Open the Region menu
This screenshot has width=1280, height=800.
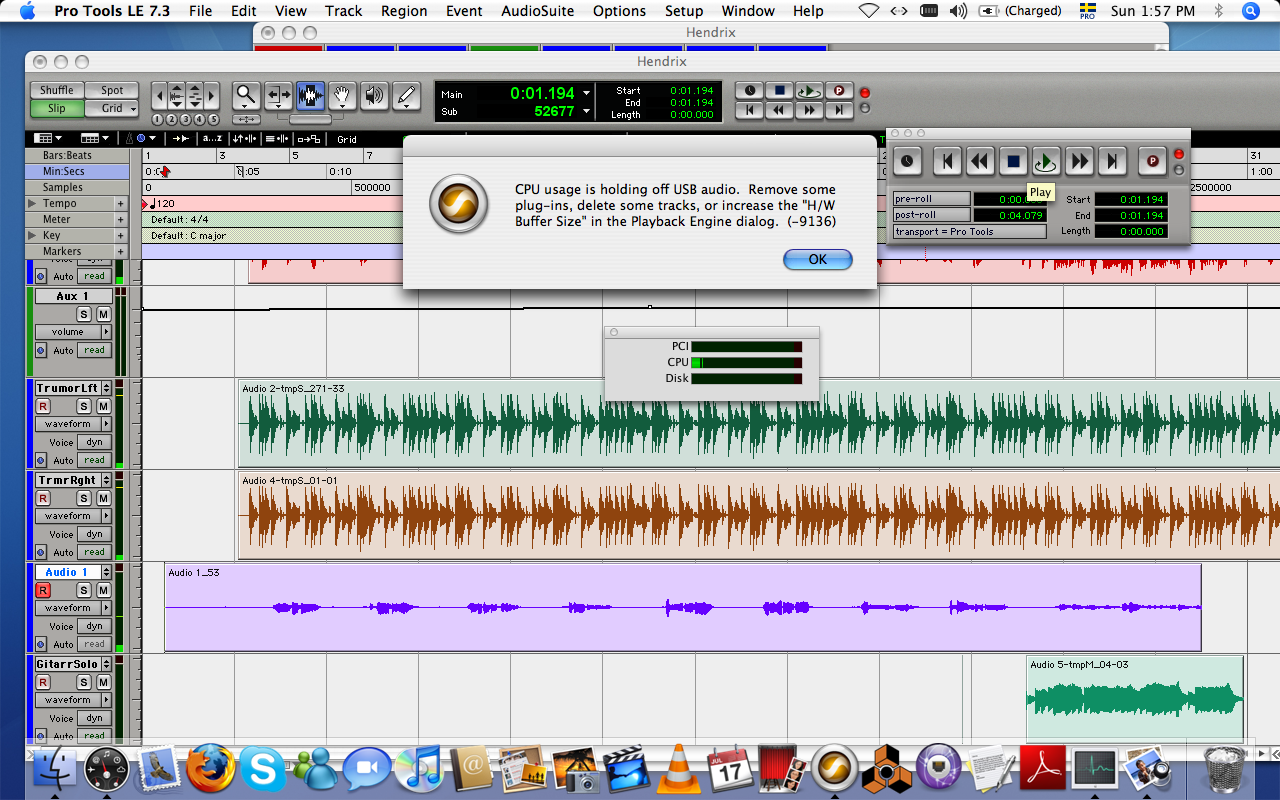tap(404, 11)
